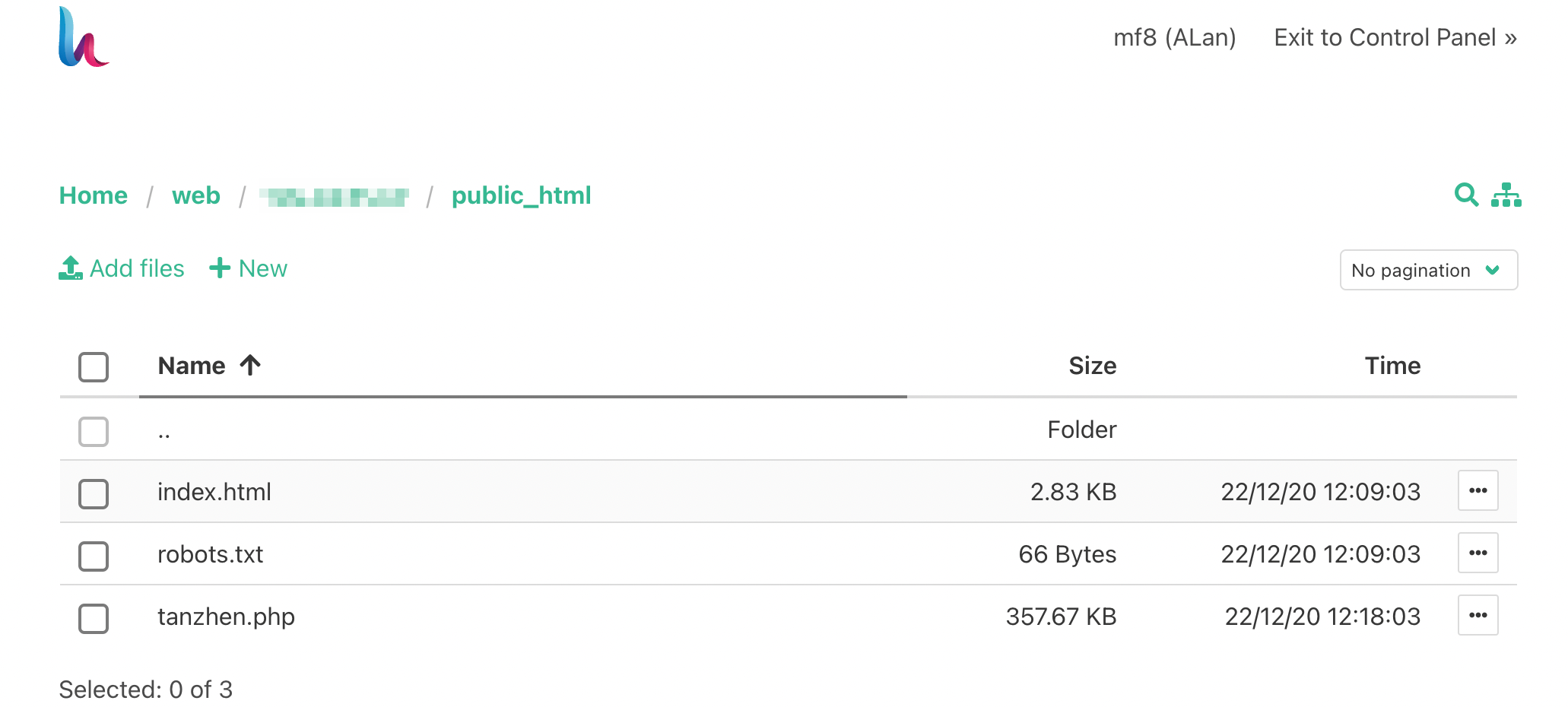Image resolution: width=1568 pixels, height=707 pixels.
Task: Sort files by the Name column
Action: [x=192, y=366]
